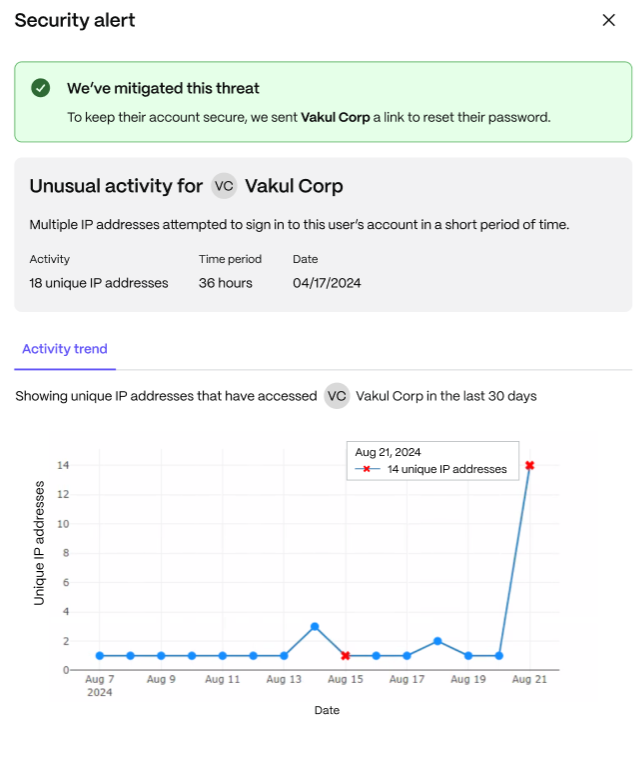Select the Aug 14 peak data point
The width and height of the screenshot is (641, 773).
[x=315, y=627]
